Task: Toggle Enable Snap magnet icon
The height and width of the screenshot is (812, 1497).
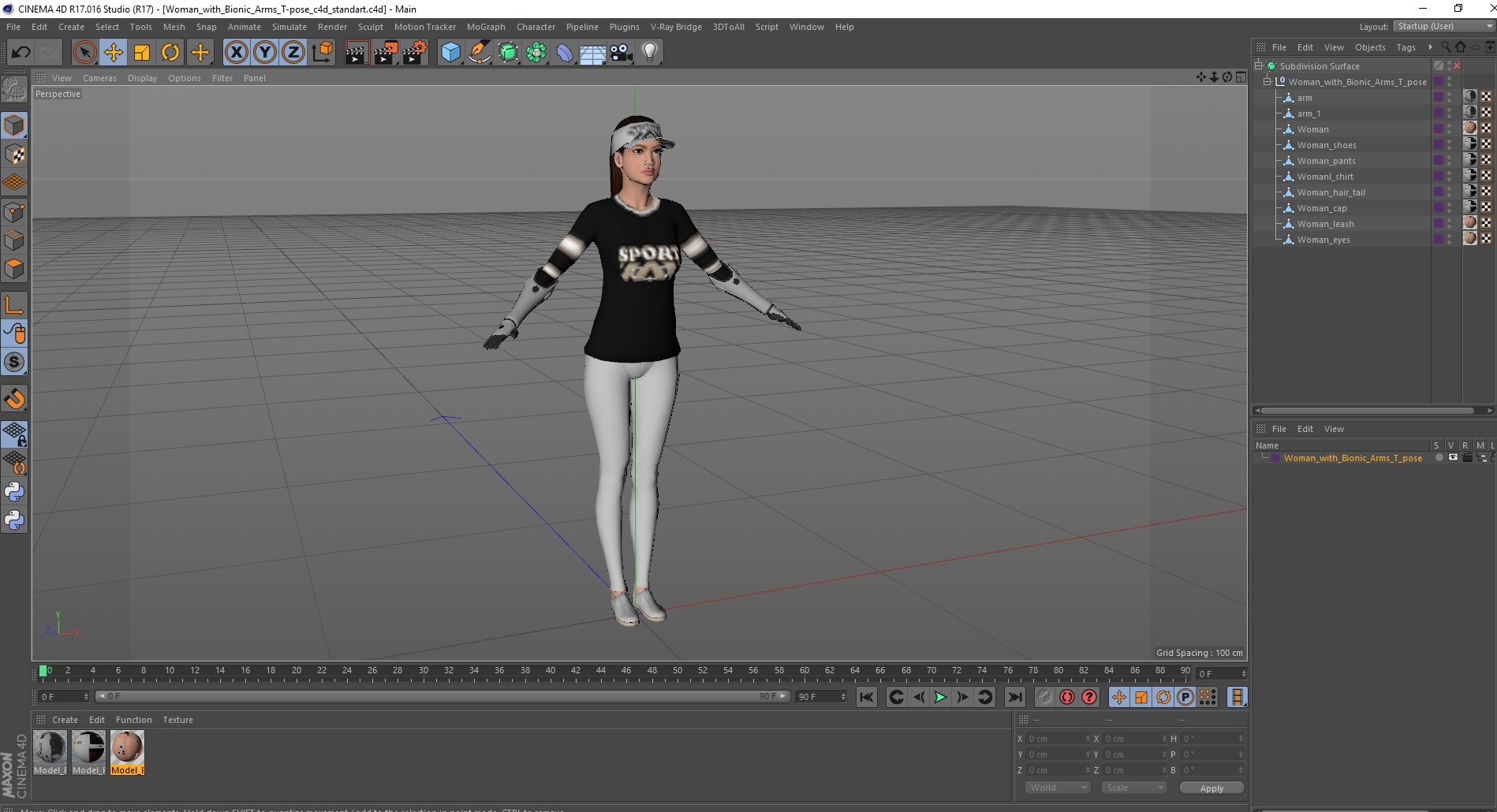Action: click(14, 399)
